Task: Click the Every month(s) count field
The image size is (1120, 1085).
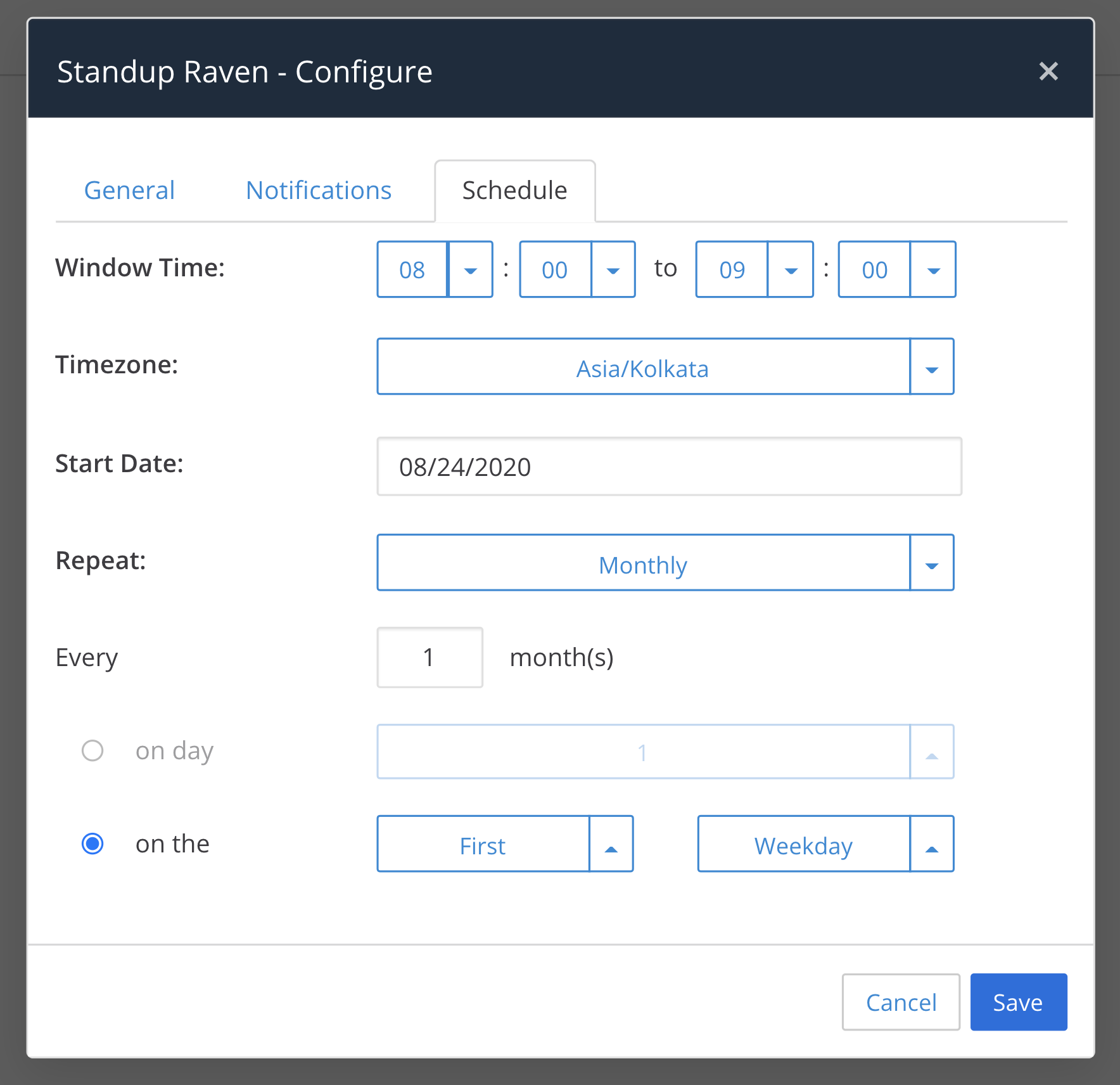Action: click(430, 657)
